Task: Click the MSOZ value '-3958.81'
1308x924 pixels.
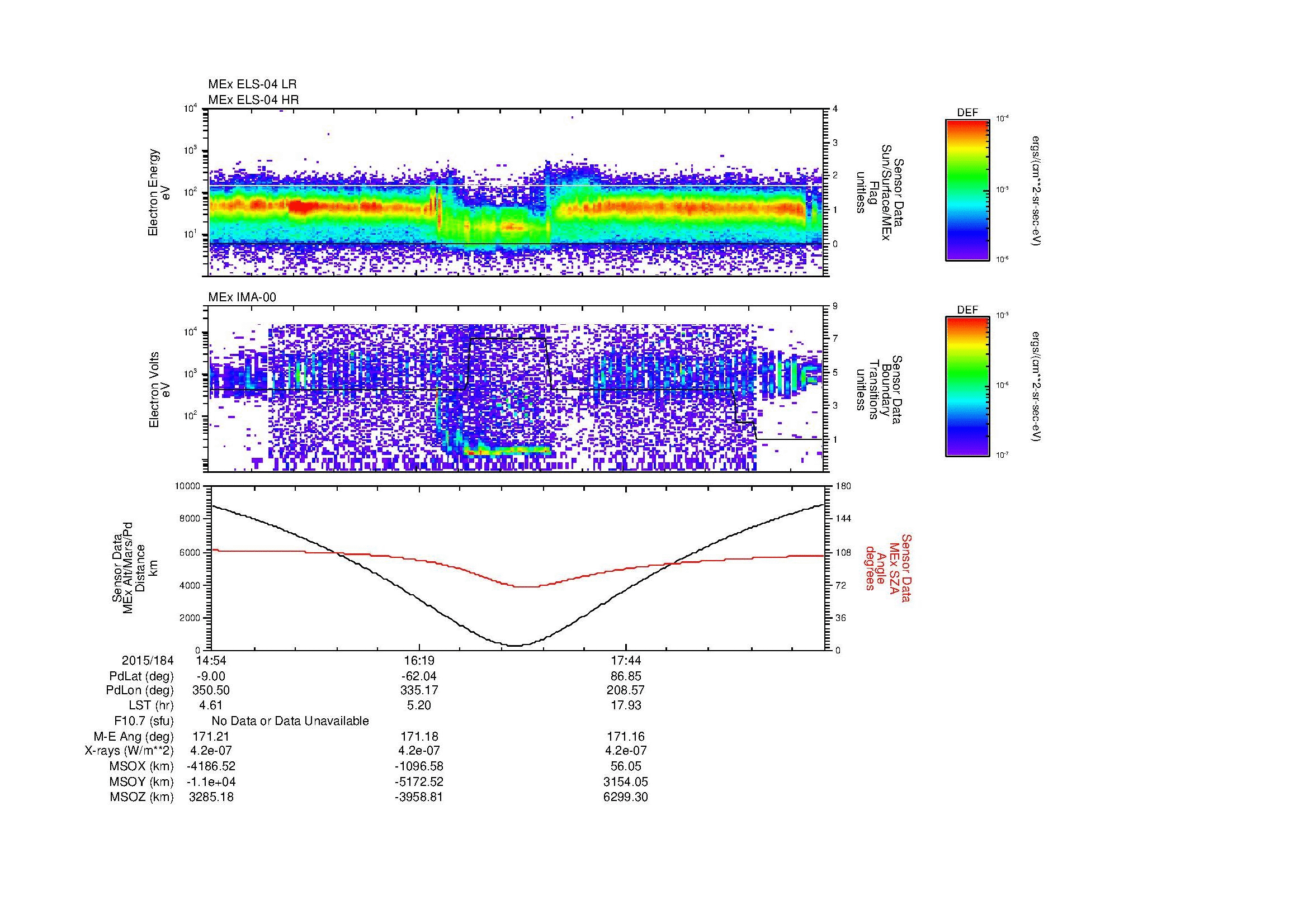Action: pyautogui.click(x=419, y=798)
